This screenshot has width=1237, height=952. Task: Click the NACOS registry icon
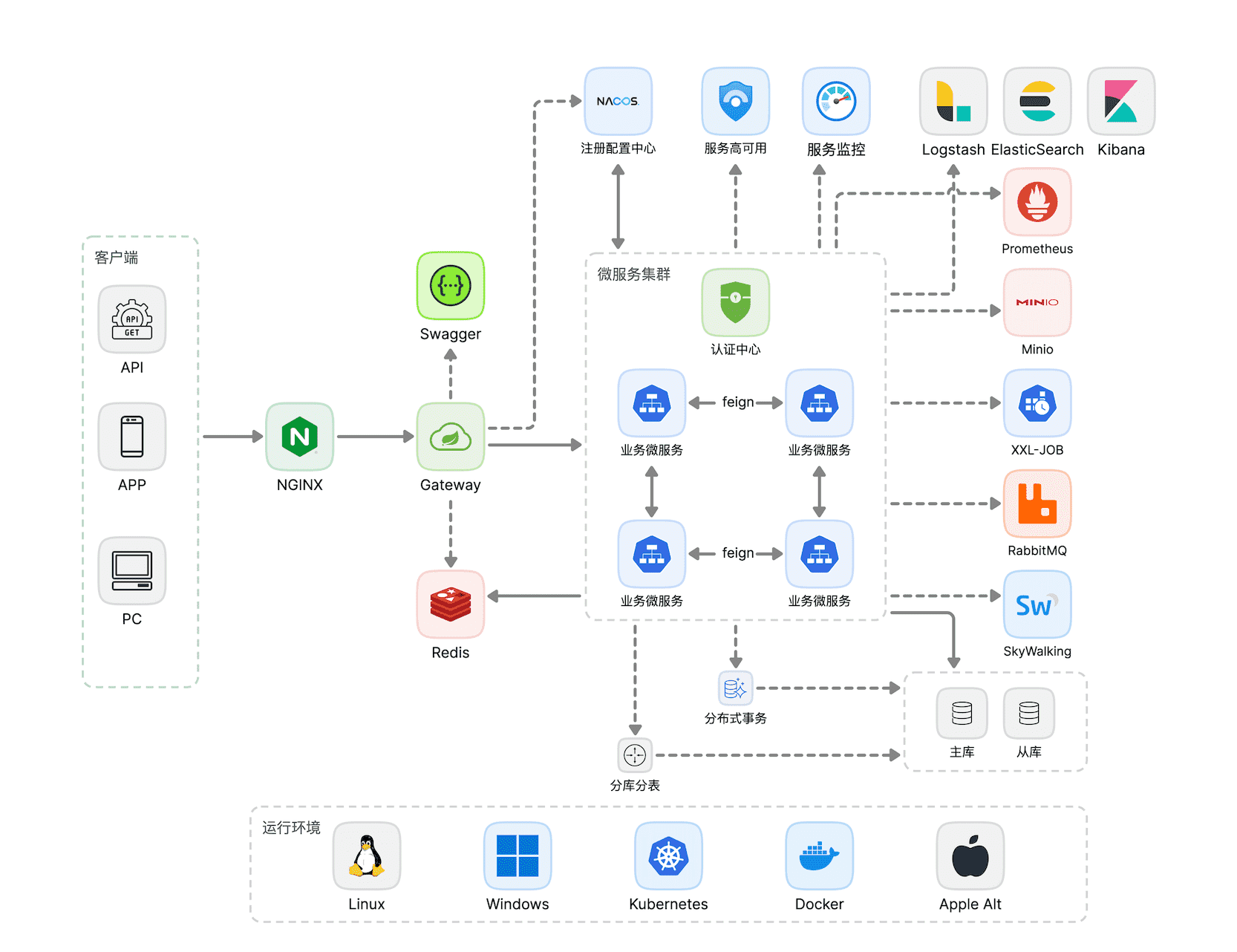pyautogui.click(x=618, y=101)
